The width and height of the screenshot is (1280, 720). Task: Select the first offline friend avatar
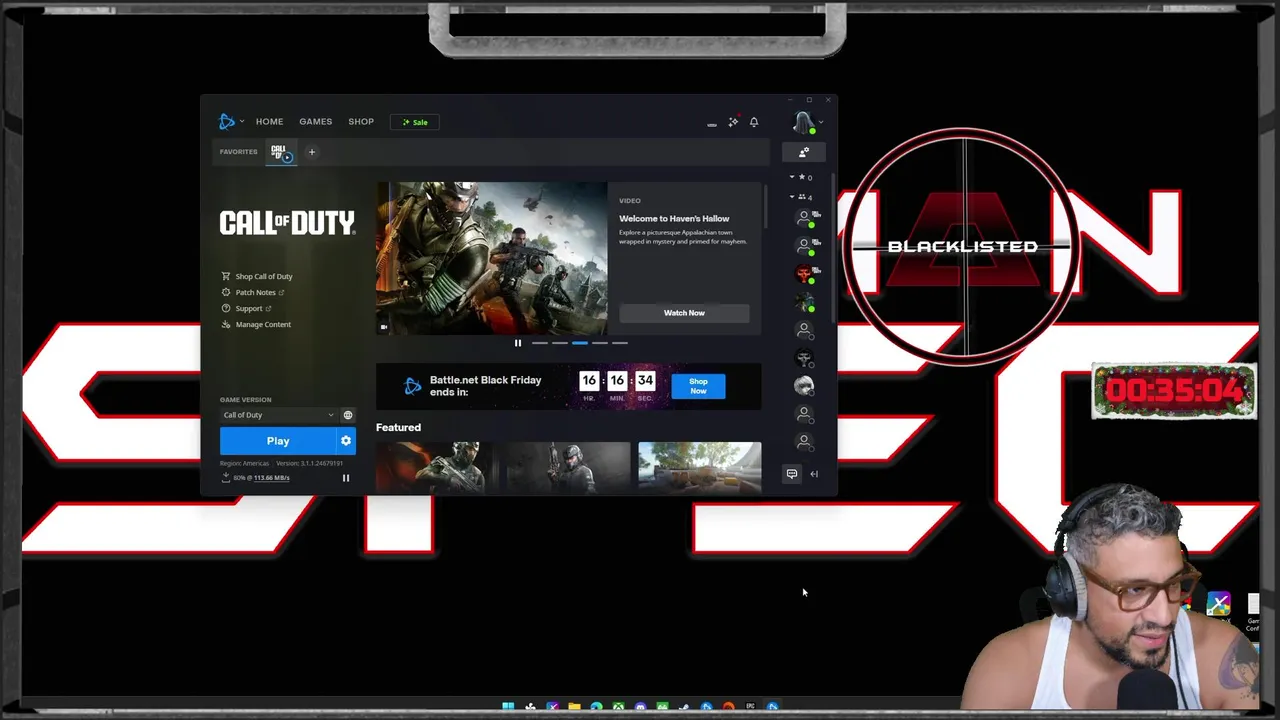804,330
